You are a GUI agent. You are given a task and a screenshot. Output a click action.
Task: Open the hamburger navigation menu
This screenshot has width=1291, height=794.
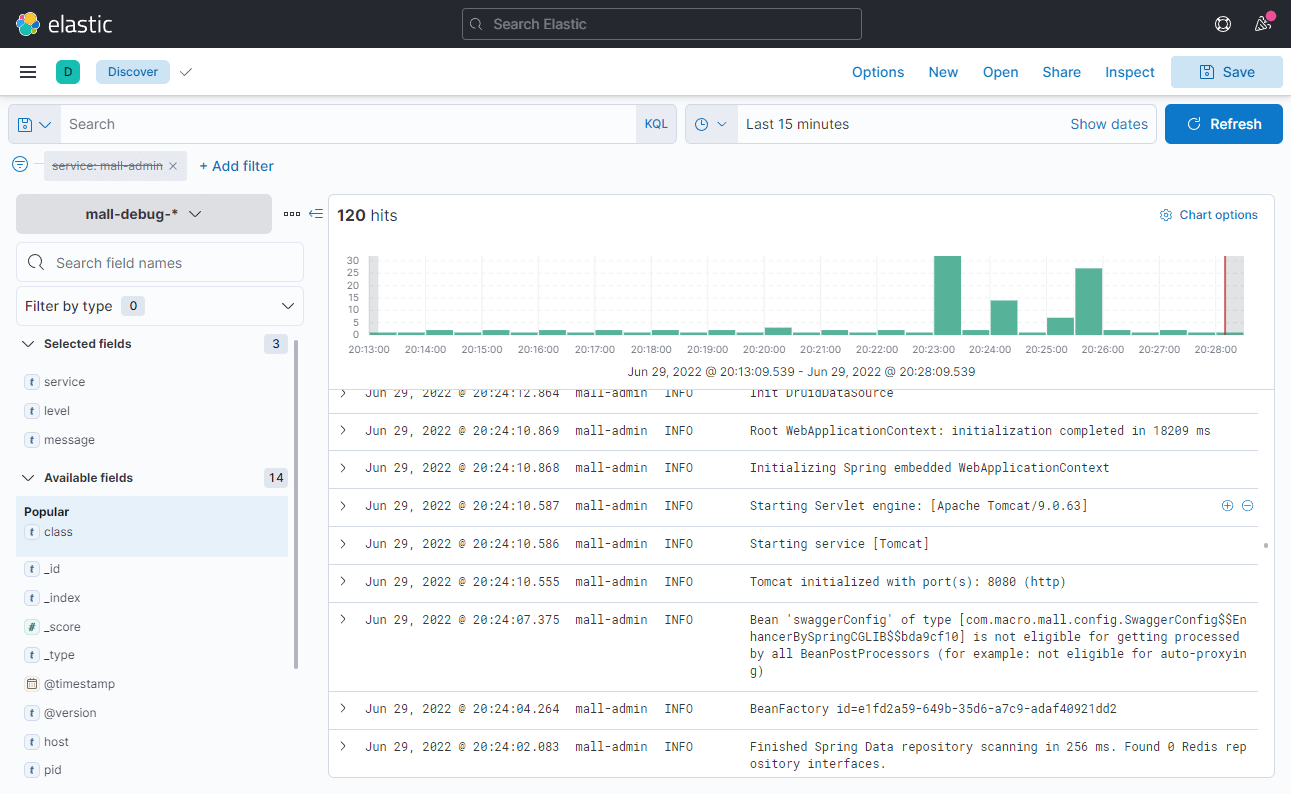tap(28, 72)
